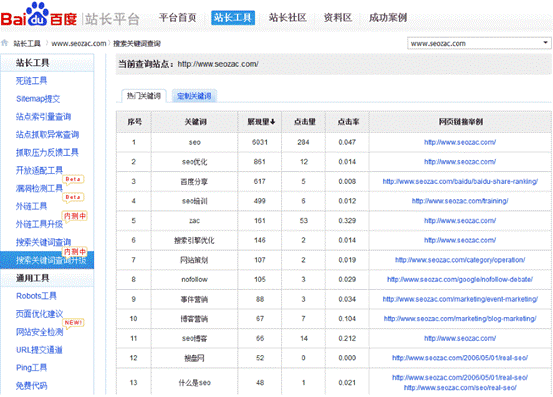Viewport: 553px width, 397px height.
Task: Open the seozac.com/training/ link
Action: (460, 201)
